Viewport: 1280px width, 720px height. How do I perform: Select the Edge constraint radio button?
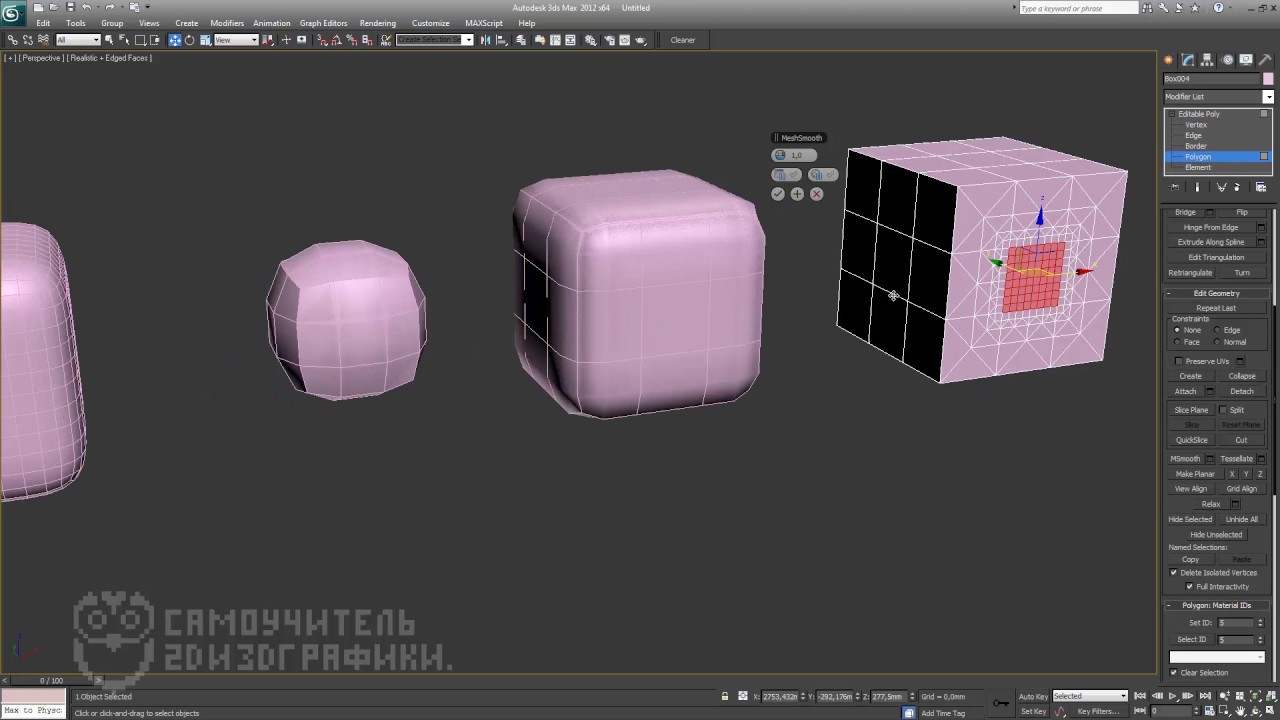click(x=1217, y=330)
